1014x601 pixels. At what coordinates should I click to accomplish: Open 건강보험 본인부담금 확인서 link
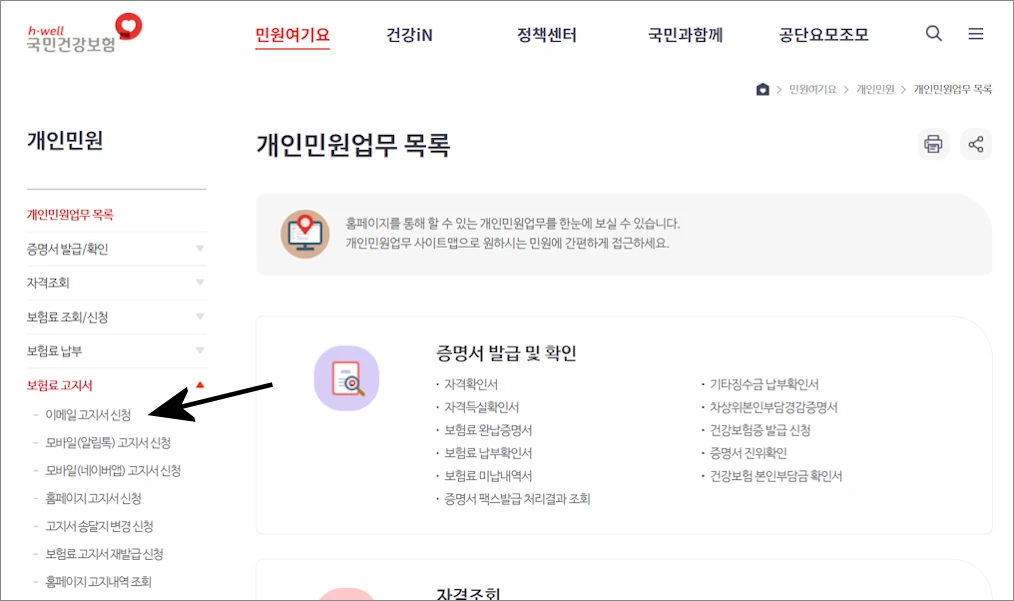point(776,475)
